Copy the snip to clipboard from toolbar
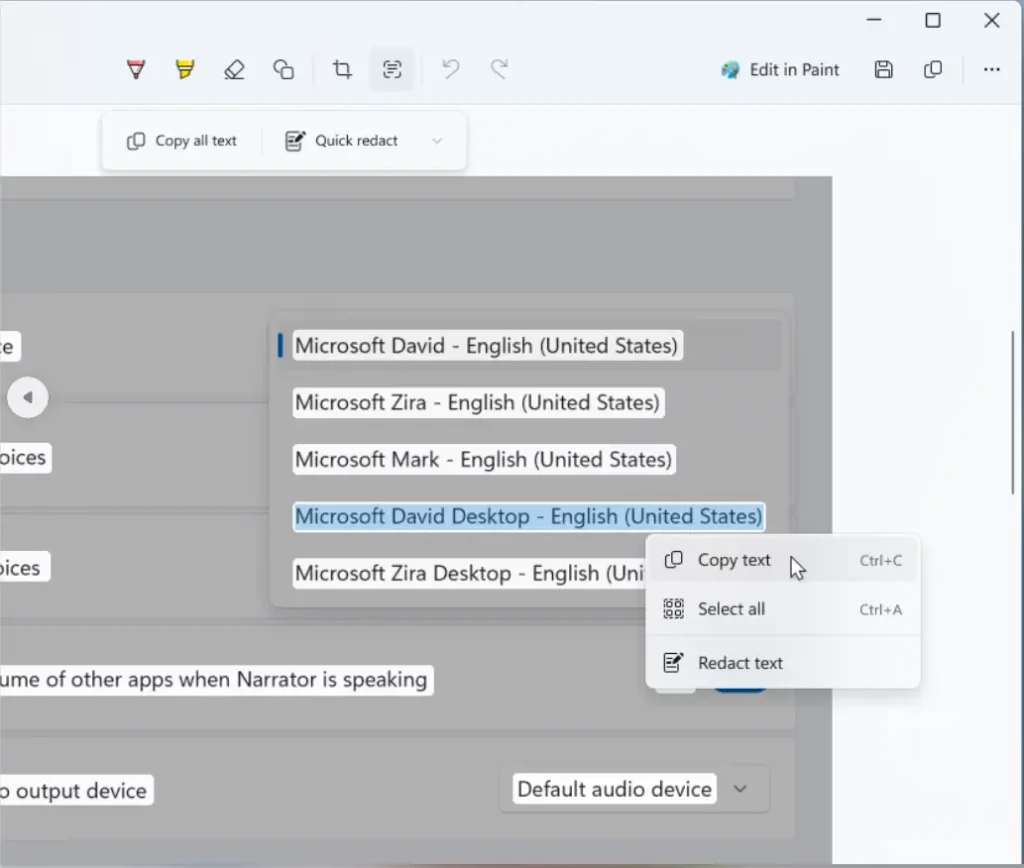This screenshot has width=1024, height=868. (933, 69)
